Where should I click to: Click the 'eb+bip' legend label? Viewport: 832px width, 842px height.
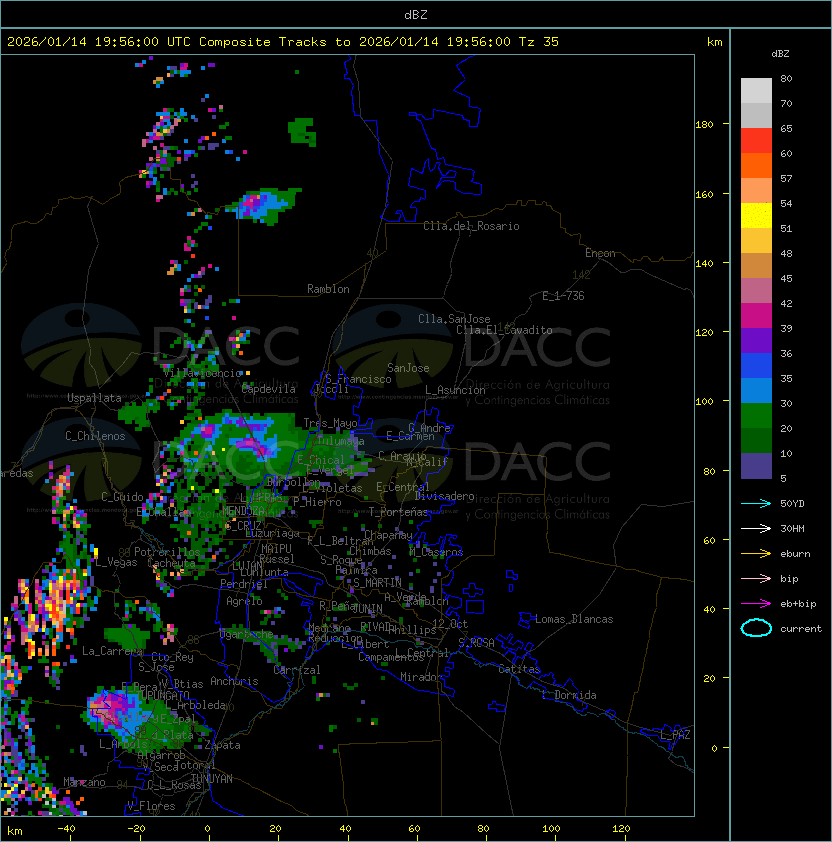(x=798, y=604)
